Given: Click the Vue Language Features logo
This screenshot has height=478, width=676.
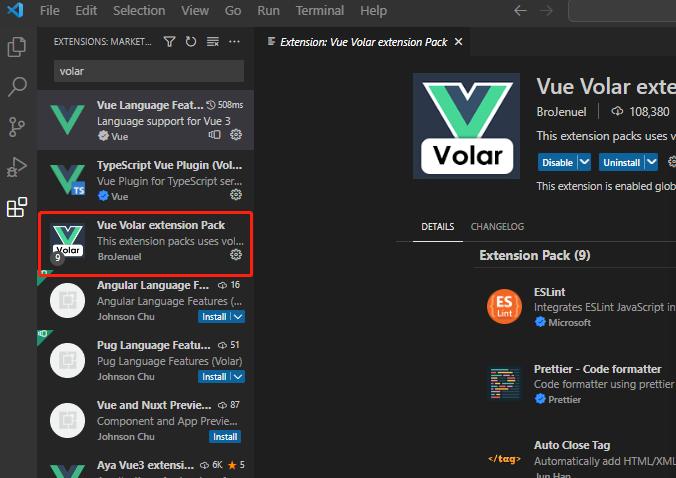Looking at the screenshot, I should click(67, 120).
